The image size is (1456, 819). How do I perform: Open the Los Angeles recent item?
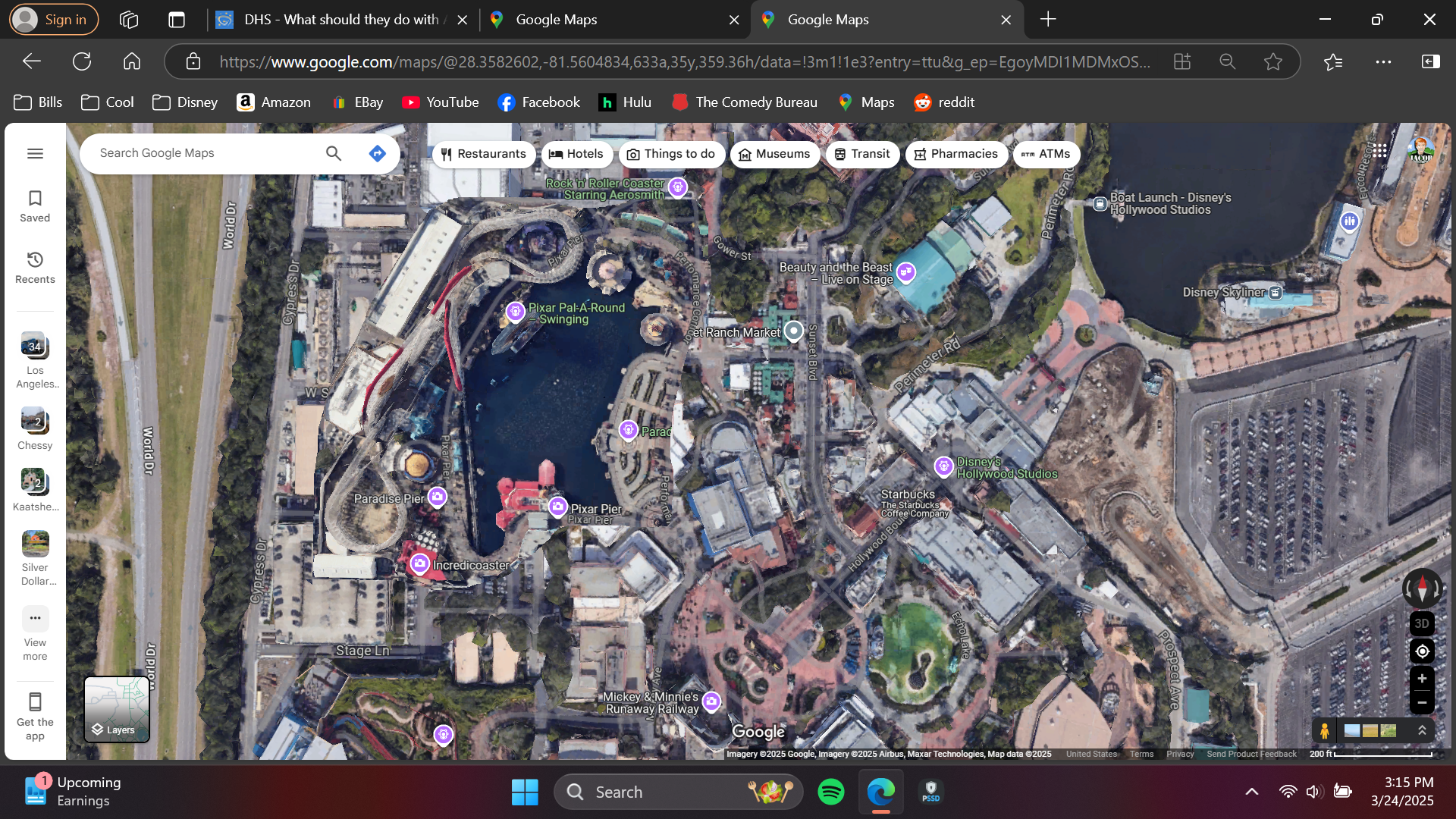[x=35, y=360]
